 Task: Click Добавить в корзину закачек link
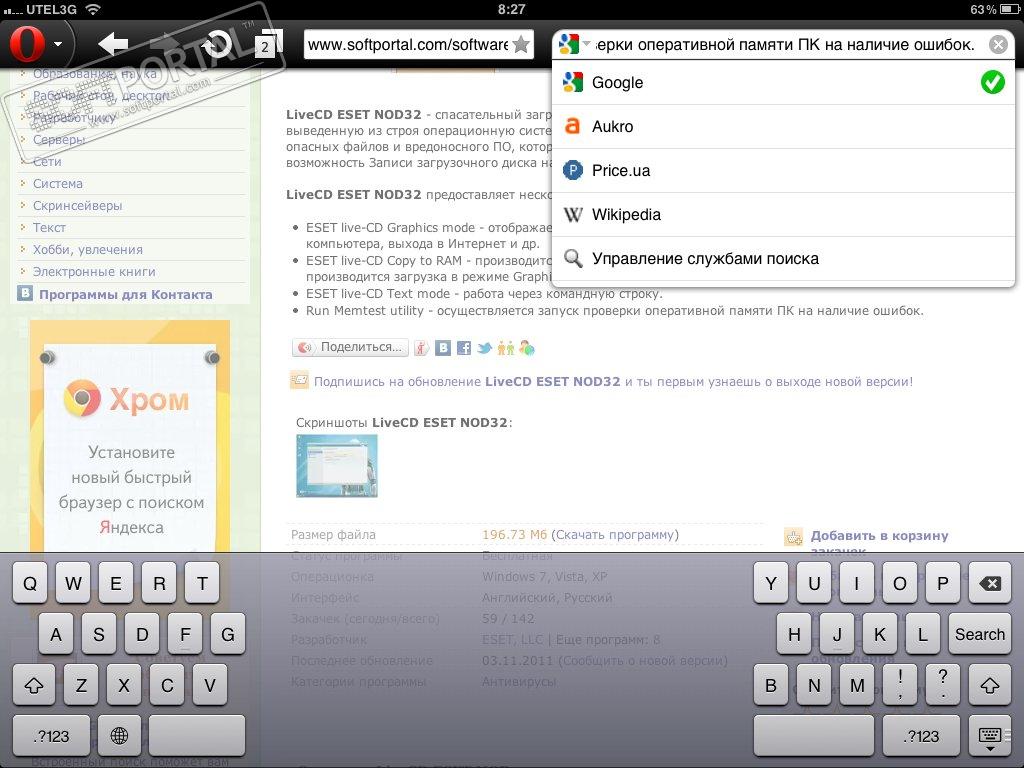click(879, 543)
